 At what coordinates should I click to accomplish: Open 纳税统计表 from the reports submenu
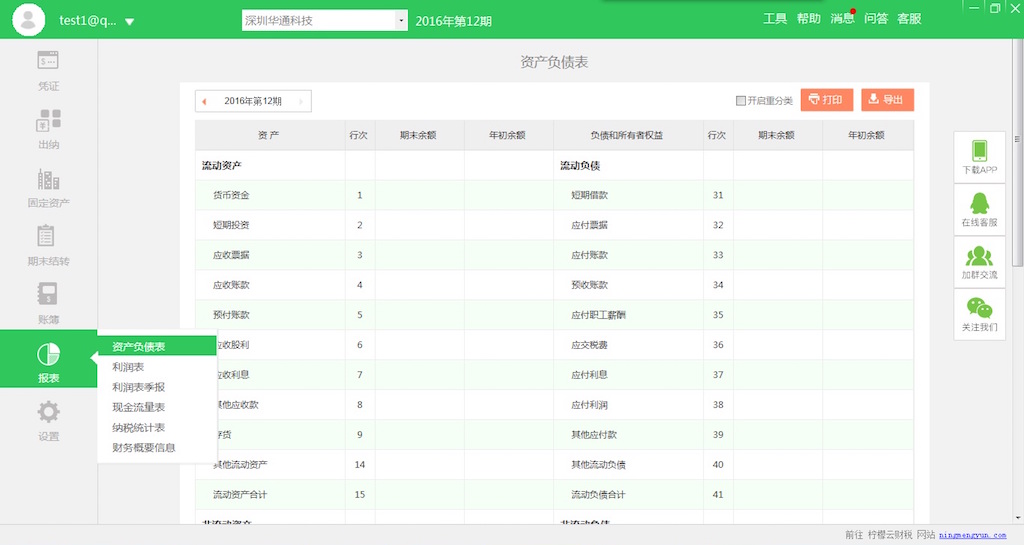tap(138, 428)
